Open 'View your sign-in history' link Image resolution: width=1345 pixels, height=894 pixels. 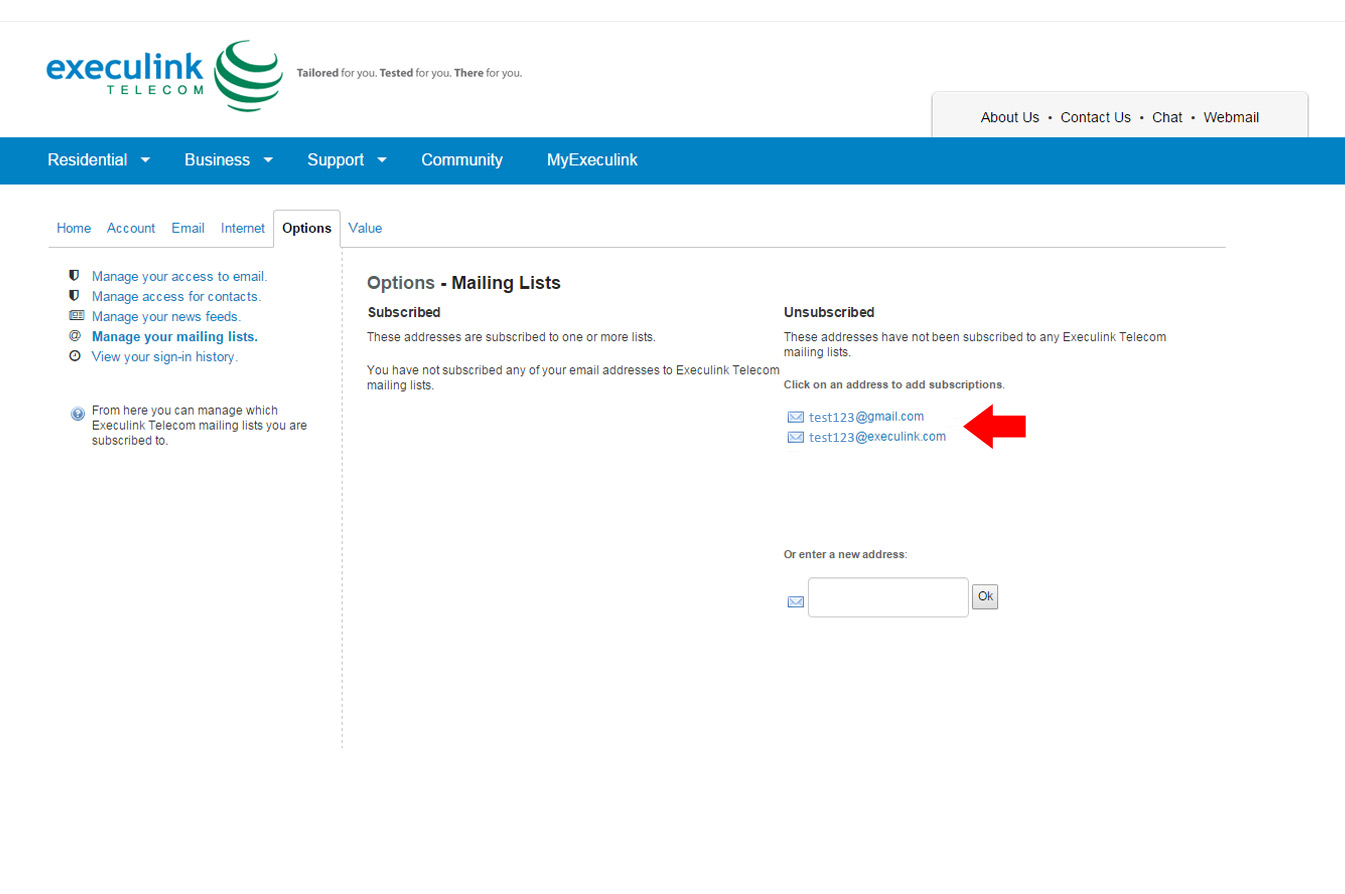click(x=165, y=356)
